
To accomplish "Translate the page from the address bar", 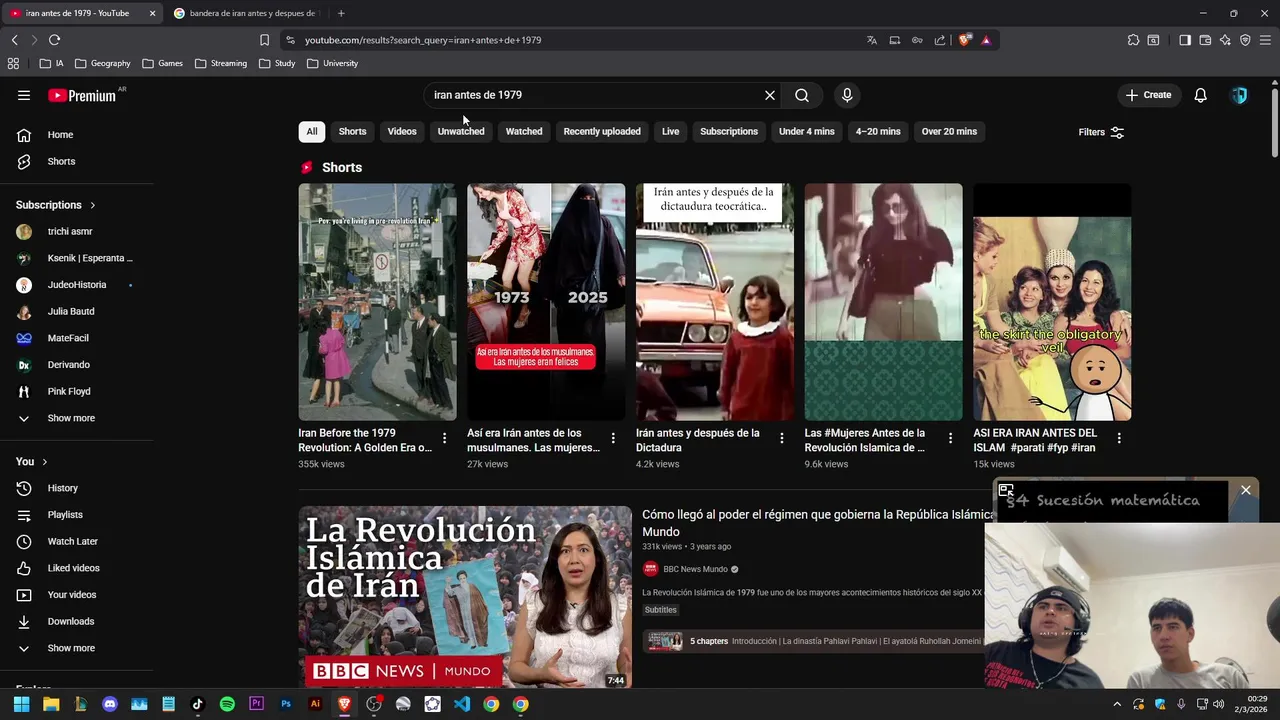I will coord(872,40).
